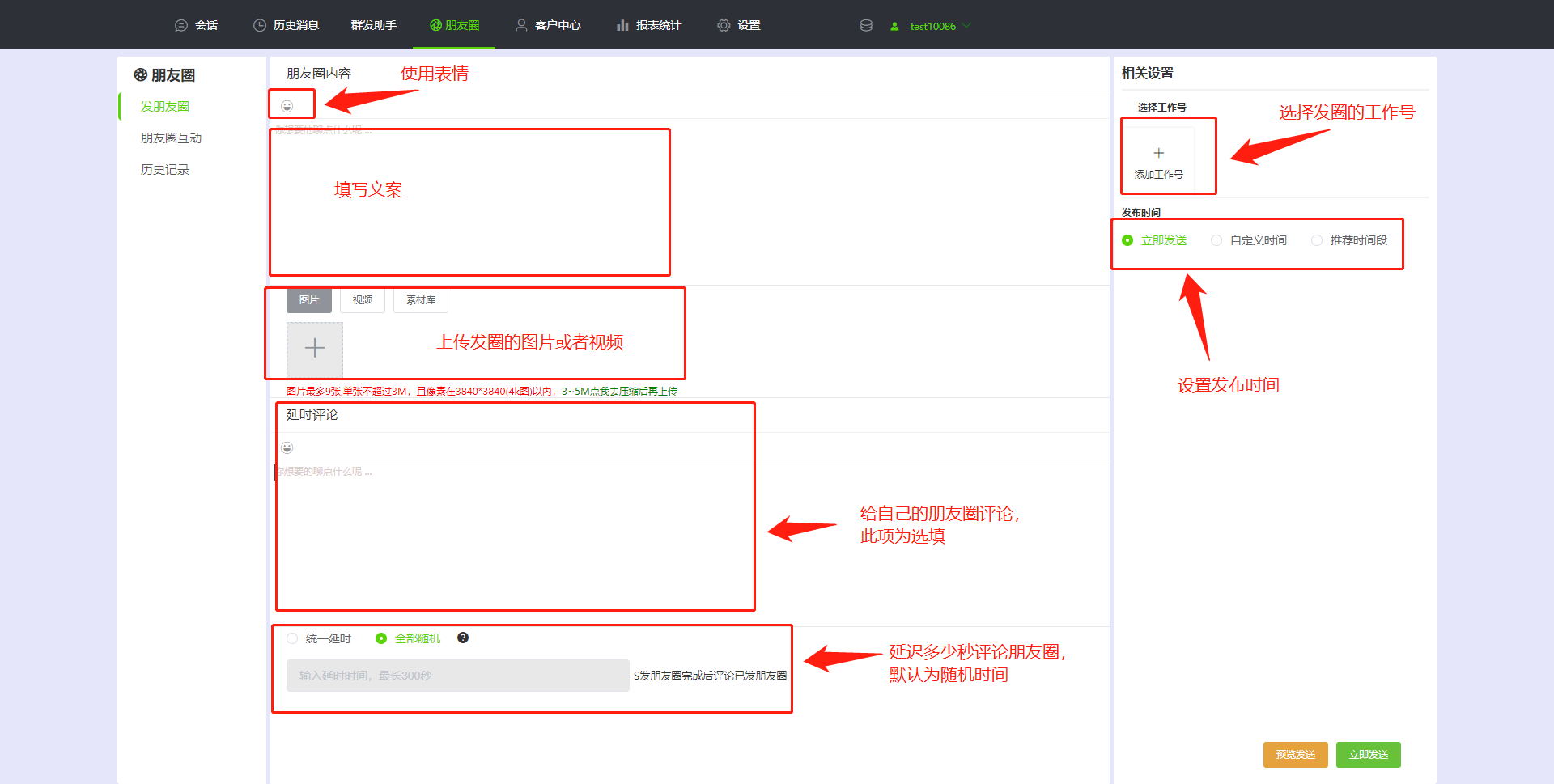Screen dimensions: 1554x784
Task: Click the orange 预览发送 button
Action: 1296,755
